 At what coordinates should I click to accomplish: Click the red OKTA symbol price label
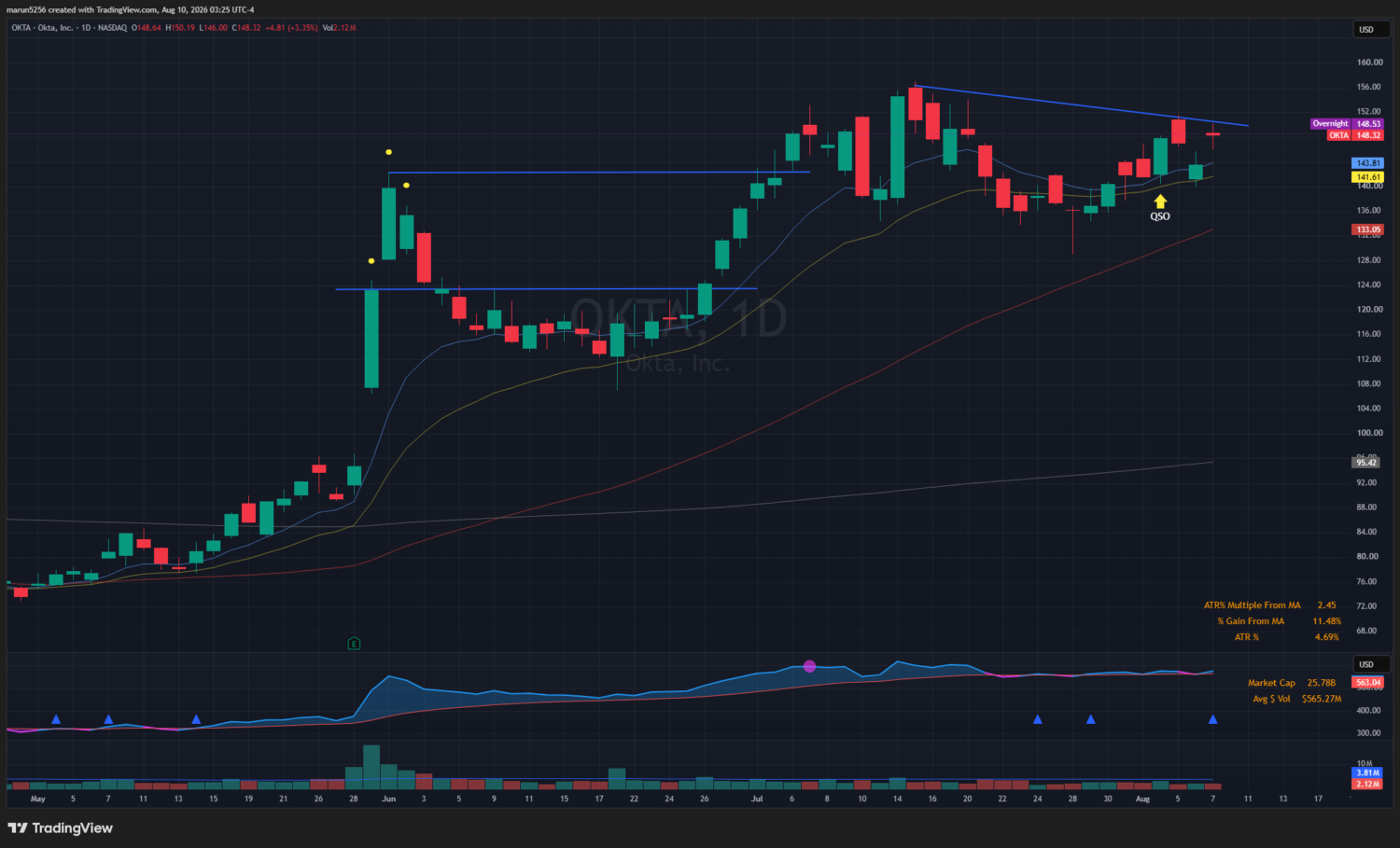coord(1355,135)
